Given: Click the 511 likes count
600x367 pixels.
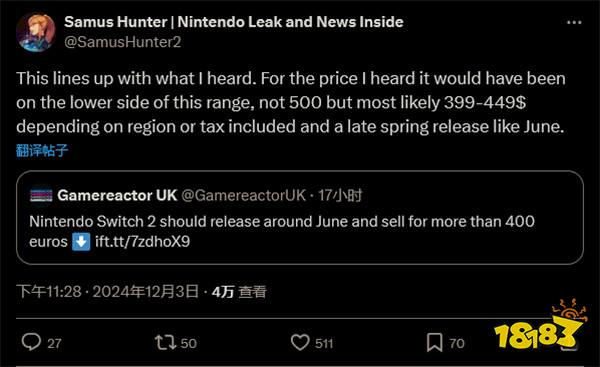Looking at the screenshot, I should [324, 343].
